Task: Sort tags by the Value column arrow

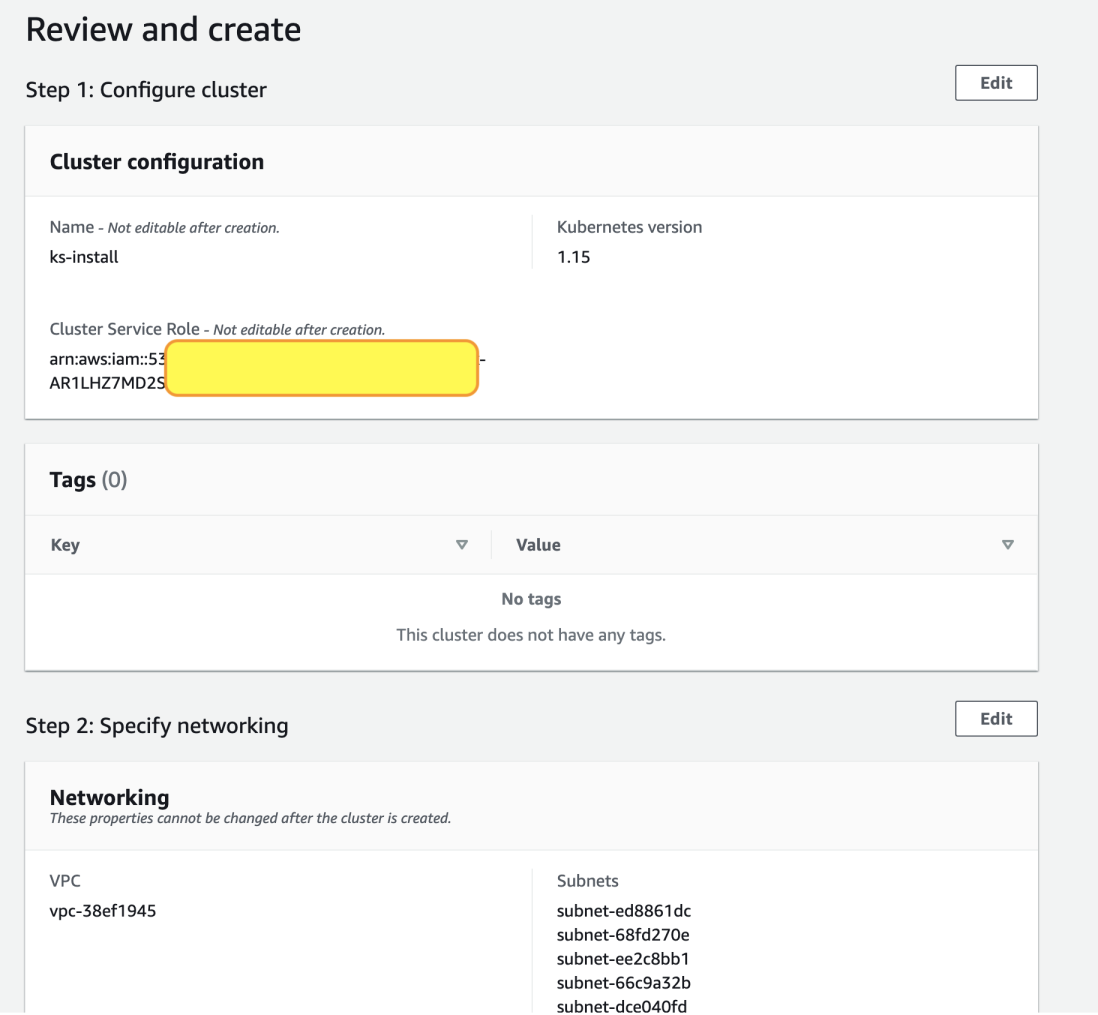Action: [x=1007, y=545]
